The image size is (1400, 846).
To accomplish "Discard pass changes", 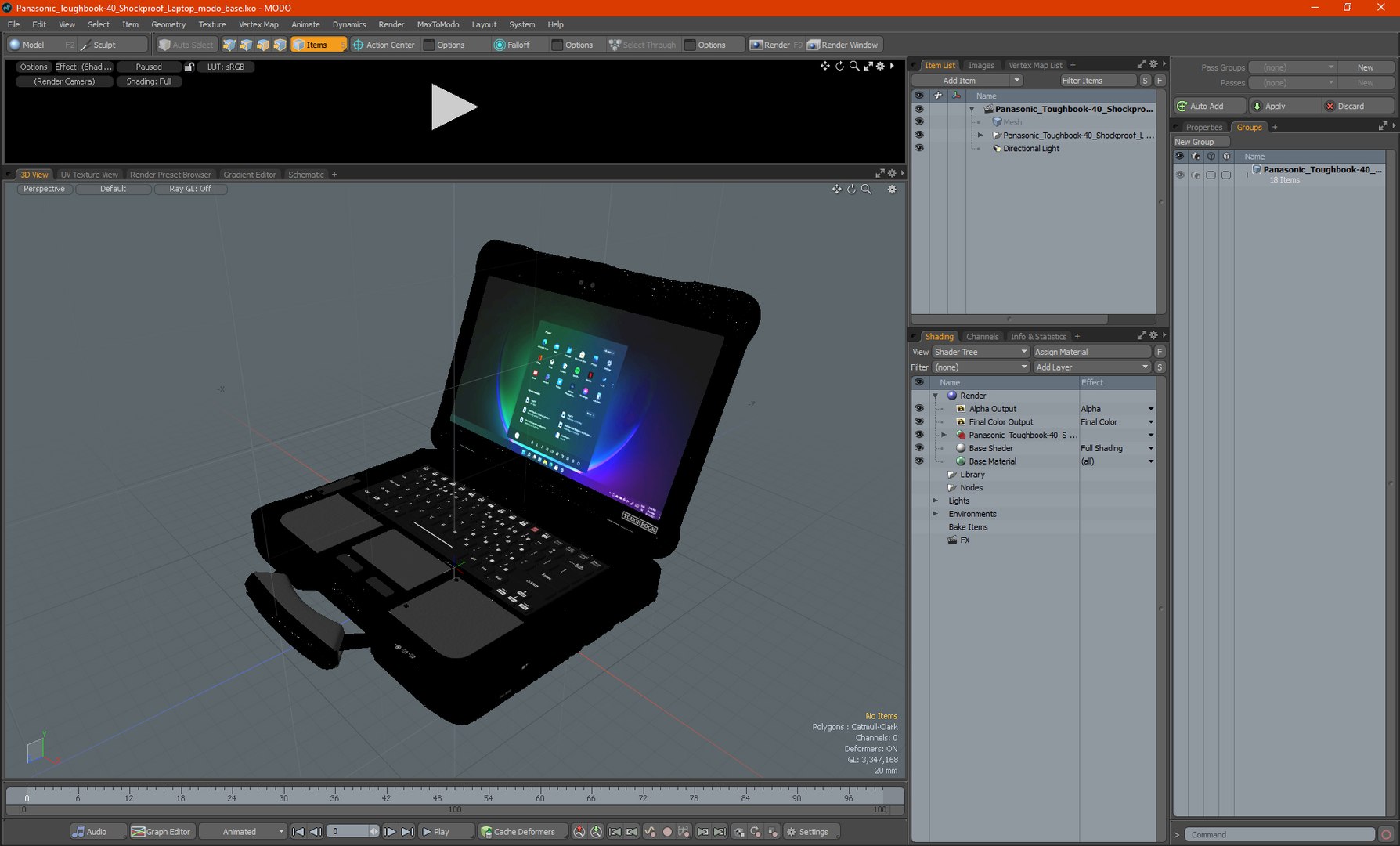I will (1359, 106).
